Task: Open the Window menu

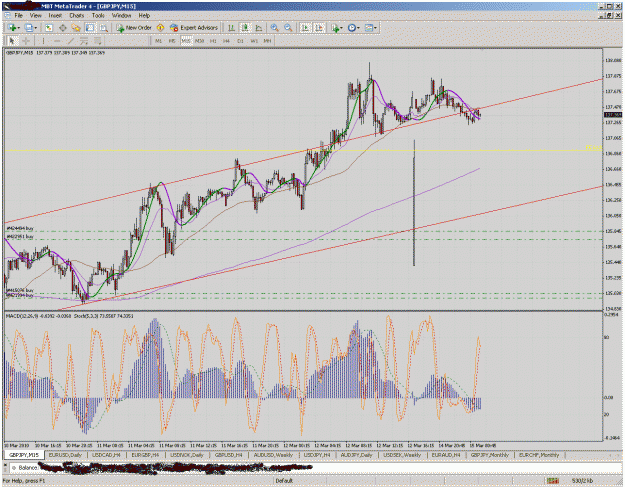Action: (x=122, y=16)
